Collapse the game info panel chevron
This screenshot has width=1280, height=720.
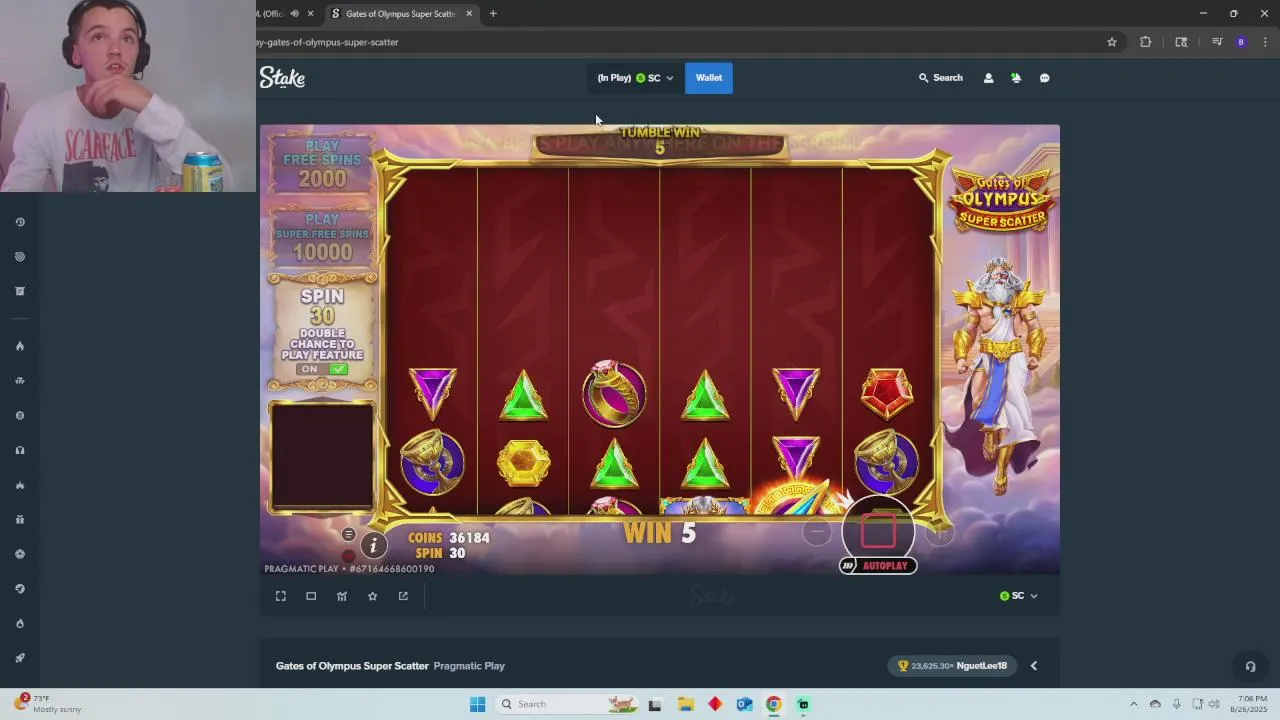point(1034,666)
